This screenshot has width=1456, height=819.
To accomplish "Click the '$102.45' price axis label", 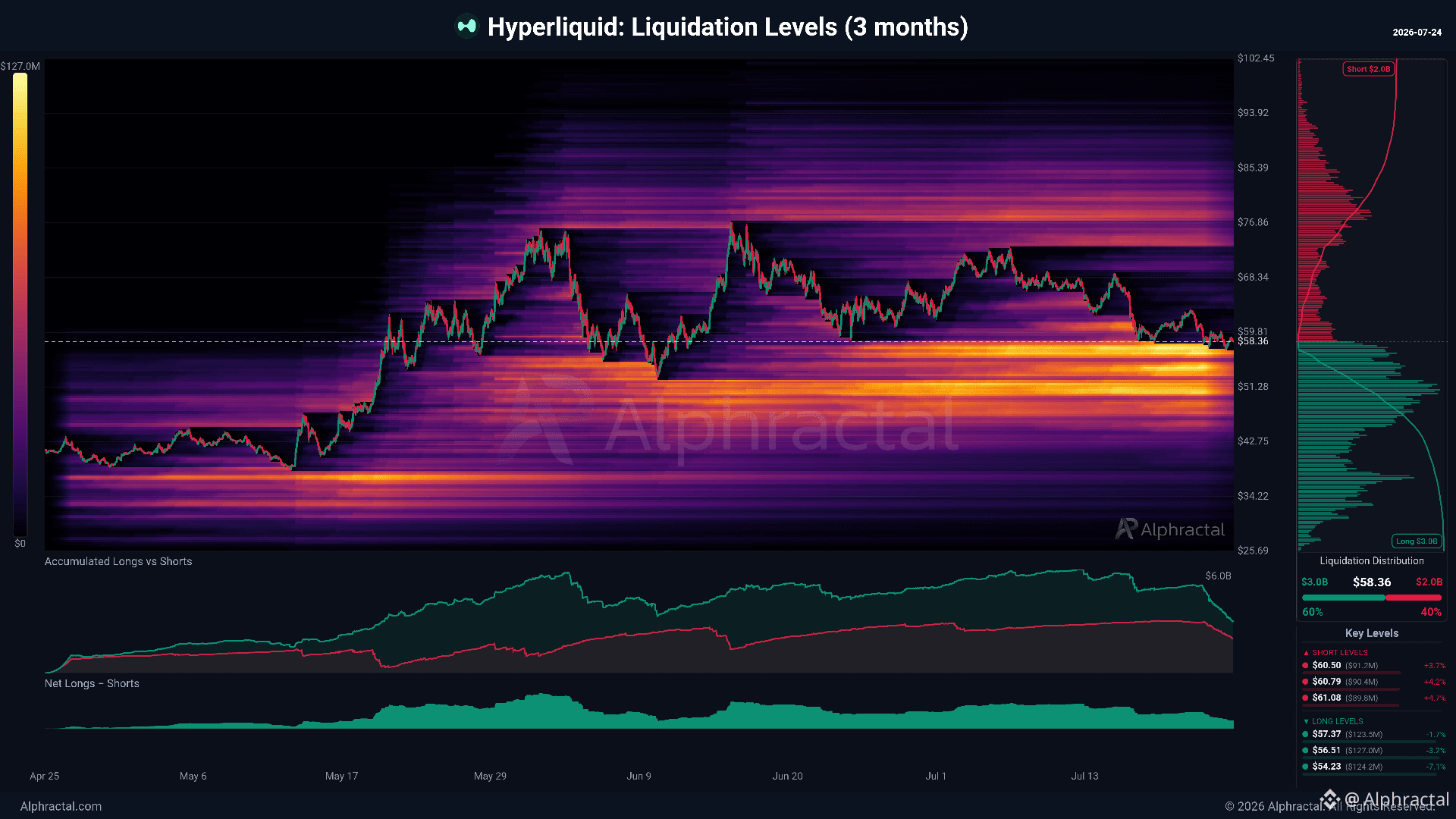I will click(x=1256, y=58).
